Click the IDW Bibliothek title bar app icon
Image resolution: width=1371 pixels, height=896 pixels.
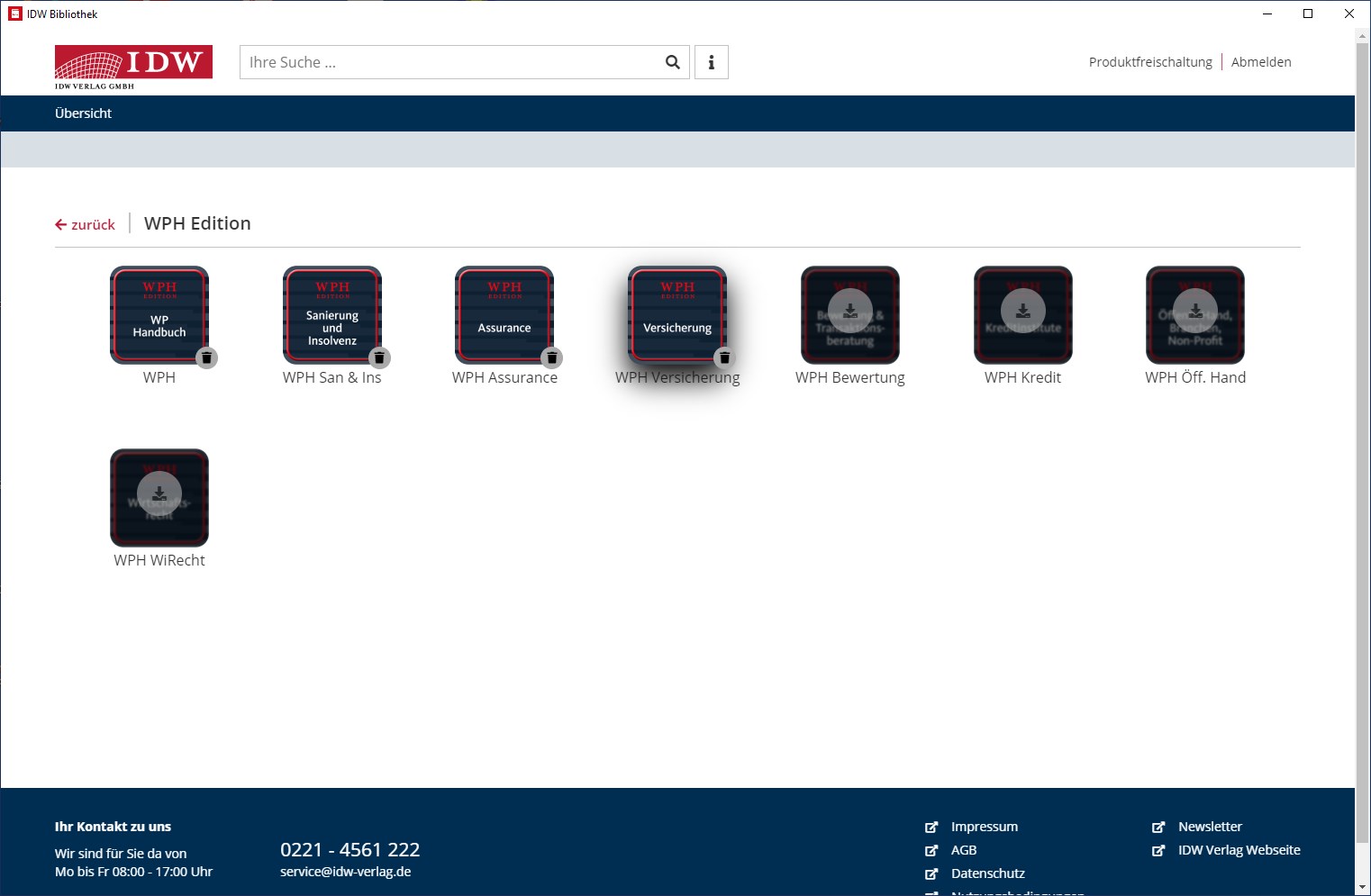[x=14, y=14]
